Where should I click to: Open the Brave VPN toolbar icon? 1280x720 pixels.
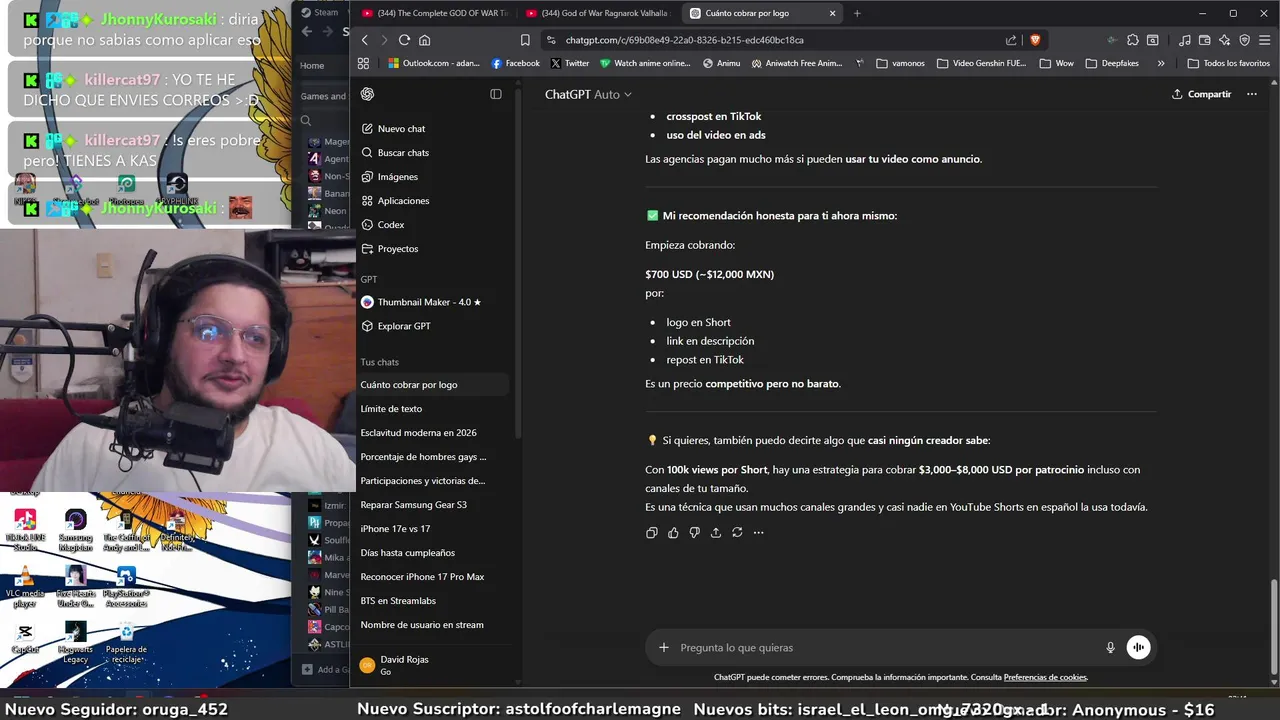coord(1245,40)
